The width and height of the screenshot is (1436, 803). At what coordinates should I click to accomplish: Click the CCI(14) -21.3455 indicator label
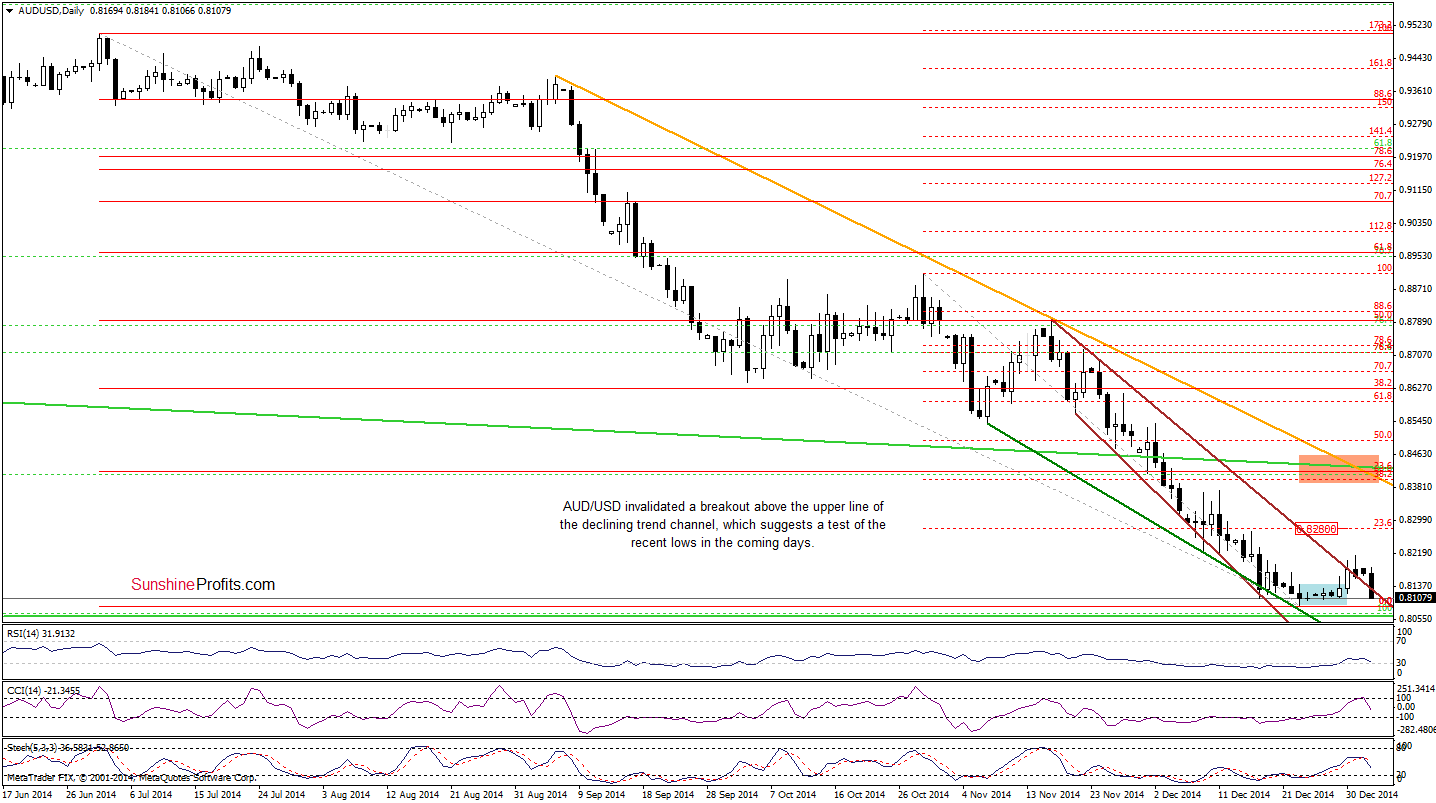pyautogui.click(x=42, y=689)
